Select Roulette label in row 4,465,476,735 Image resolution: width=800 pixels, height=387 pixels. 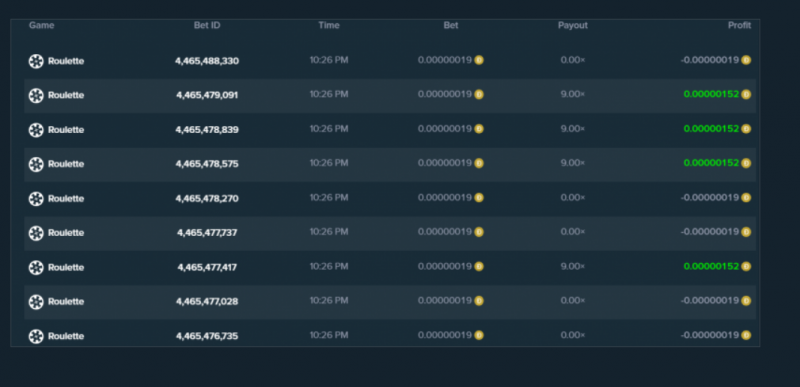(x=66, y=337)
